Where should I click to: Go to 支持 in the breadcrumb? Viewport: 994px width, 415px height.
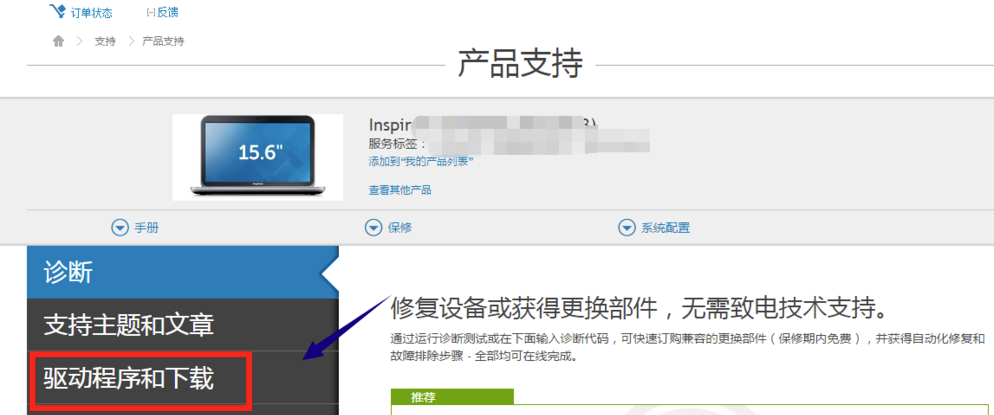tap(105, 41)
